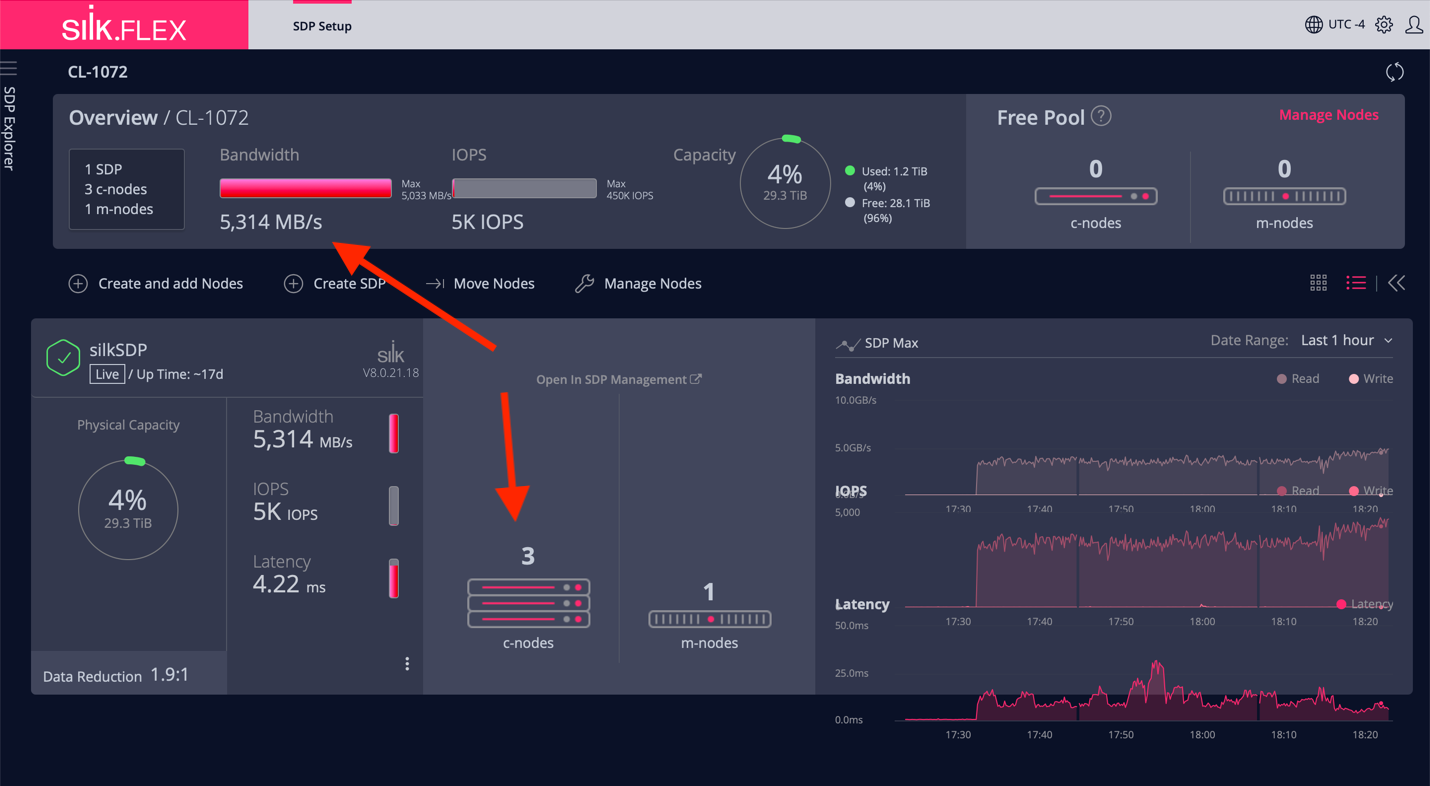Click the silkSDP name heading
Image resolution: width=1430 pixels, height=786 pixels.
click(x=118, y=349)
